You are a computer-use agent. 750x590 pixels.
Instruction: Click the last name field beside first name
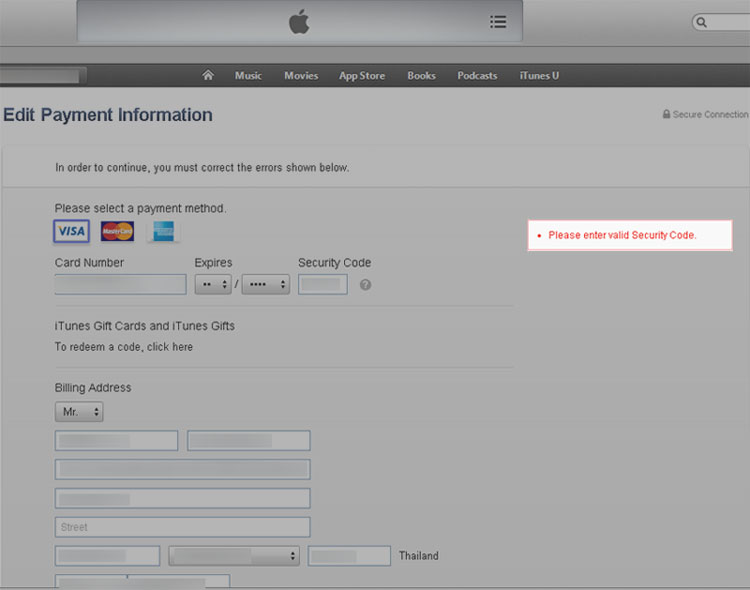(x=249, y=440)
